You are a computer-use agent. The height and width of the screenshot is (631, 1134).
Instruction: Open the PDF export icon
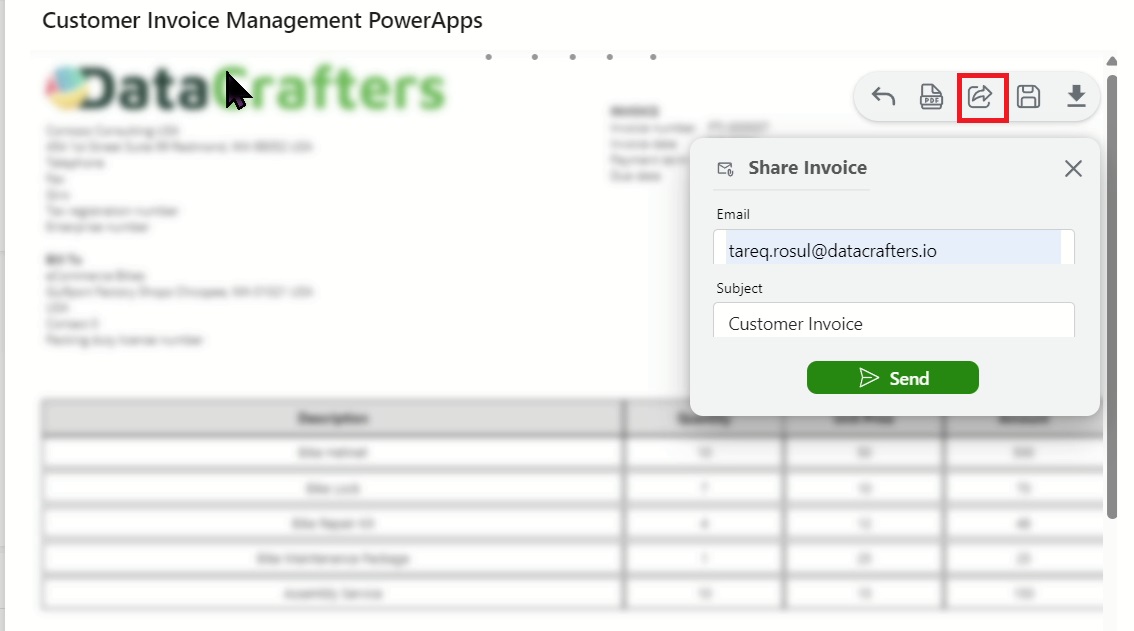click(x=931, y=96)
